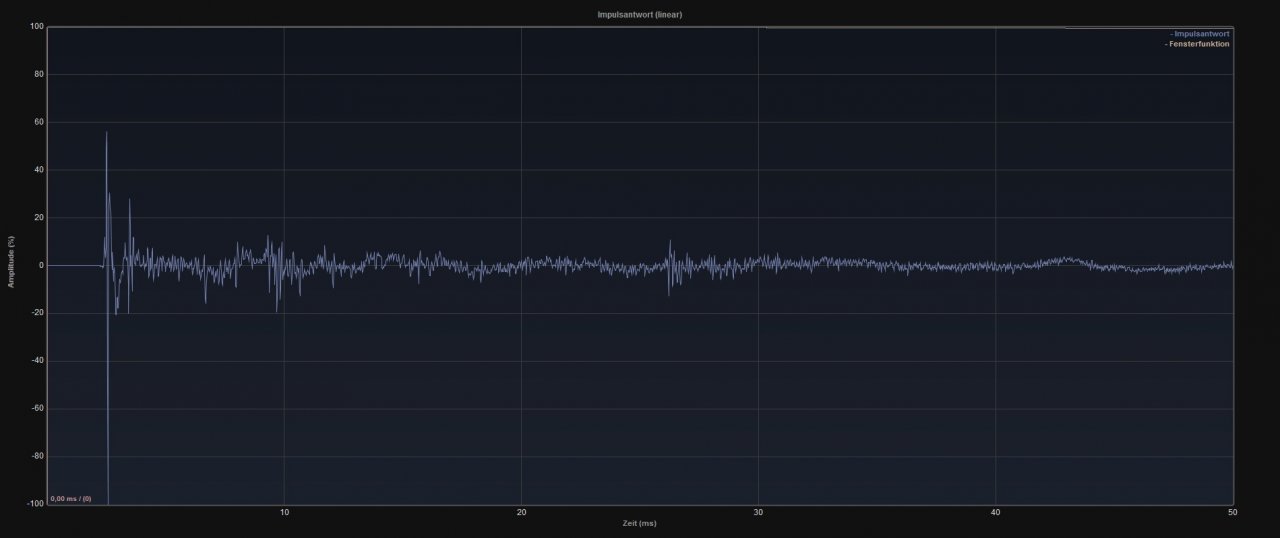
Task: Click the 30 tick on time axis
Action: [x=758, y=513]
